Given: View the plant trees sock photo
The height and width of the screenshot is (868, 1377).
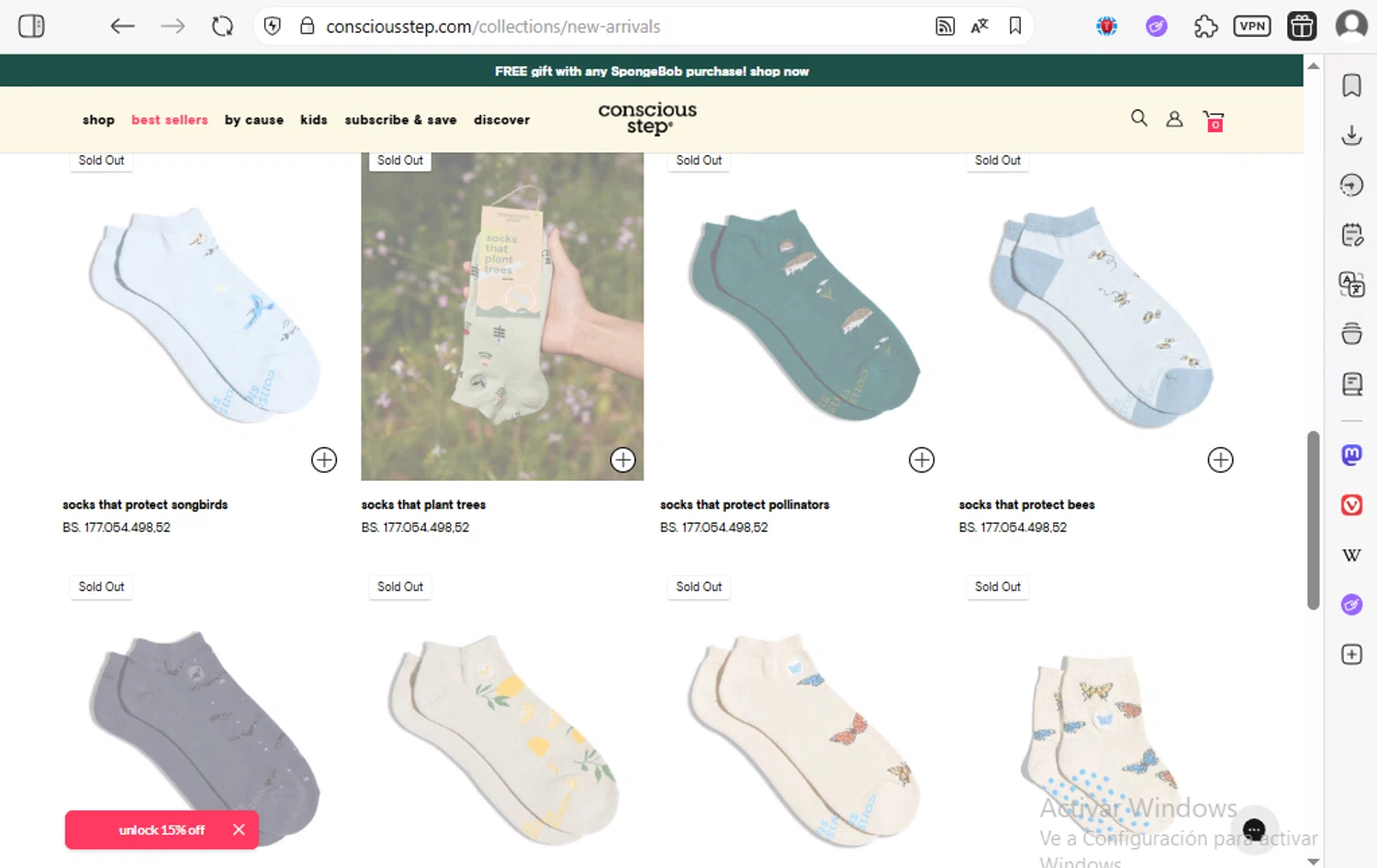Looking at the screenshot, I should [502, 316].
